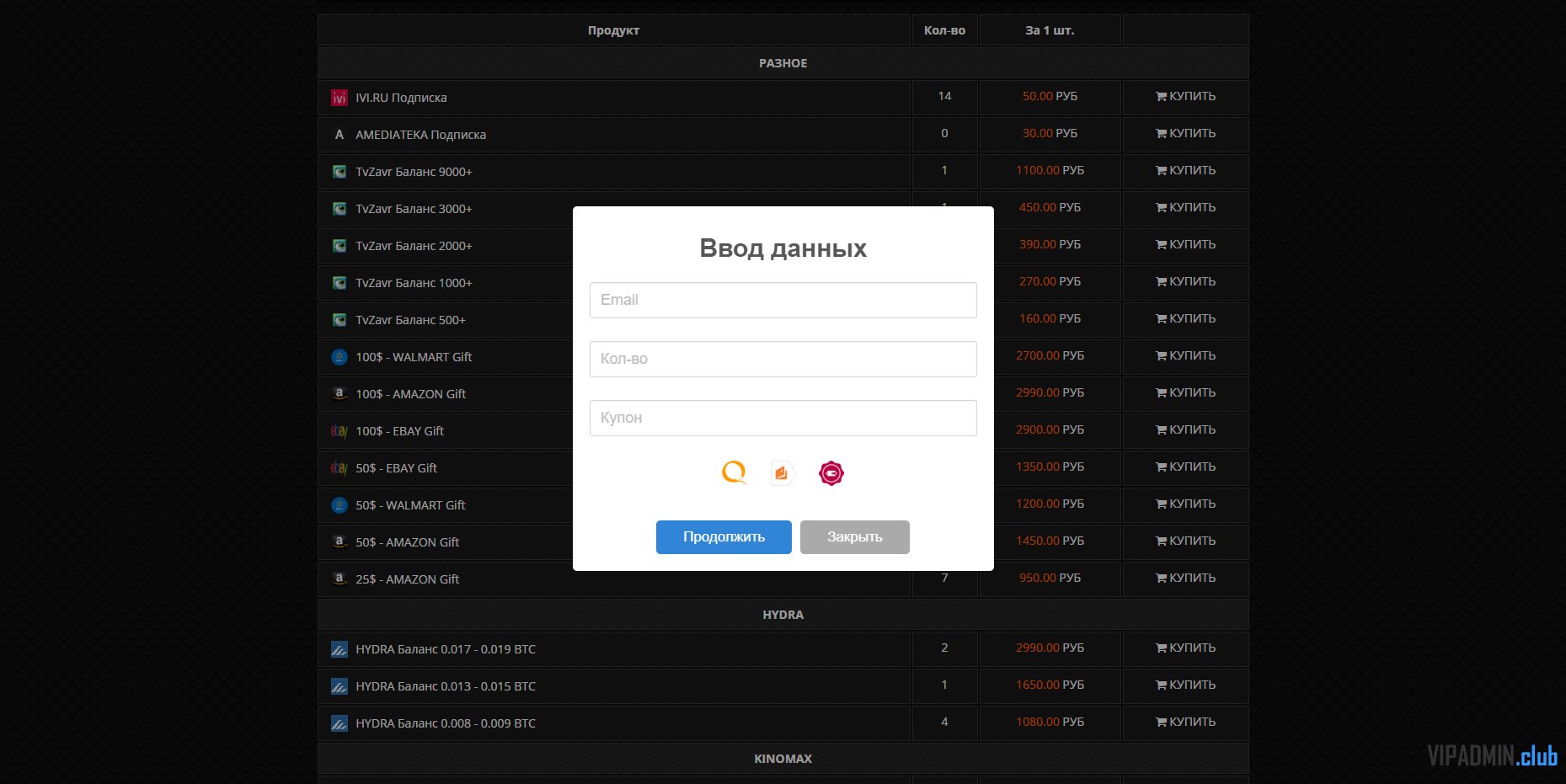Click КУПИТЬ in the 1350.00 РУБ row
The image size is (1566, 784).
click(x=1185, y=467)
